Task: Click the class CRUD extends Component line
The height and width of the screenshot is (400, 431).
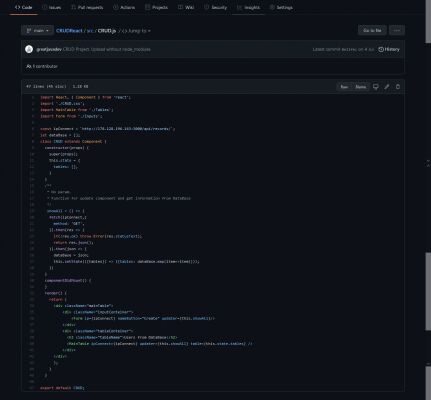Action: [73, 141]
